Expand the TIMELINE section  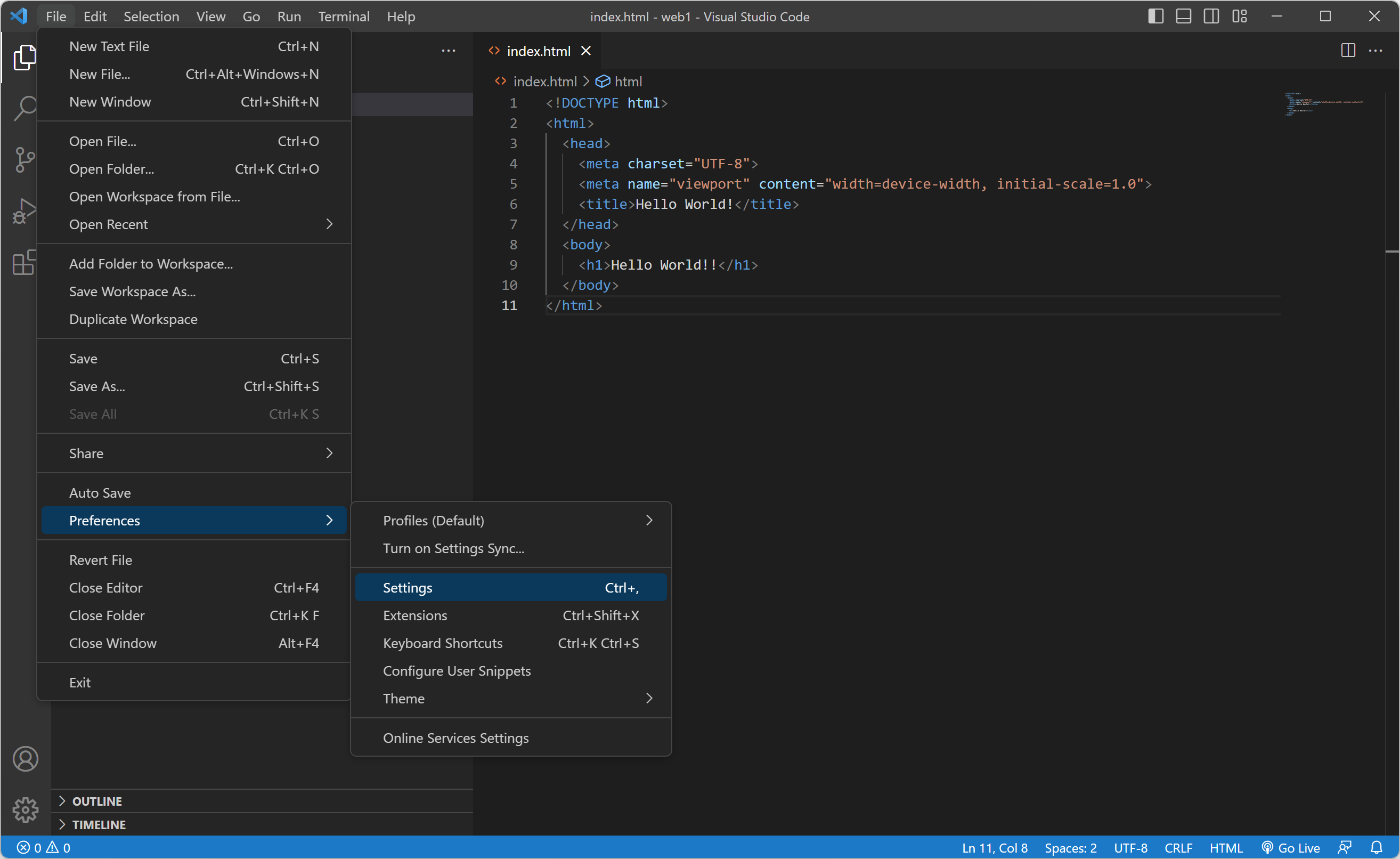[x=99, y=824]
